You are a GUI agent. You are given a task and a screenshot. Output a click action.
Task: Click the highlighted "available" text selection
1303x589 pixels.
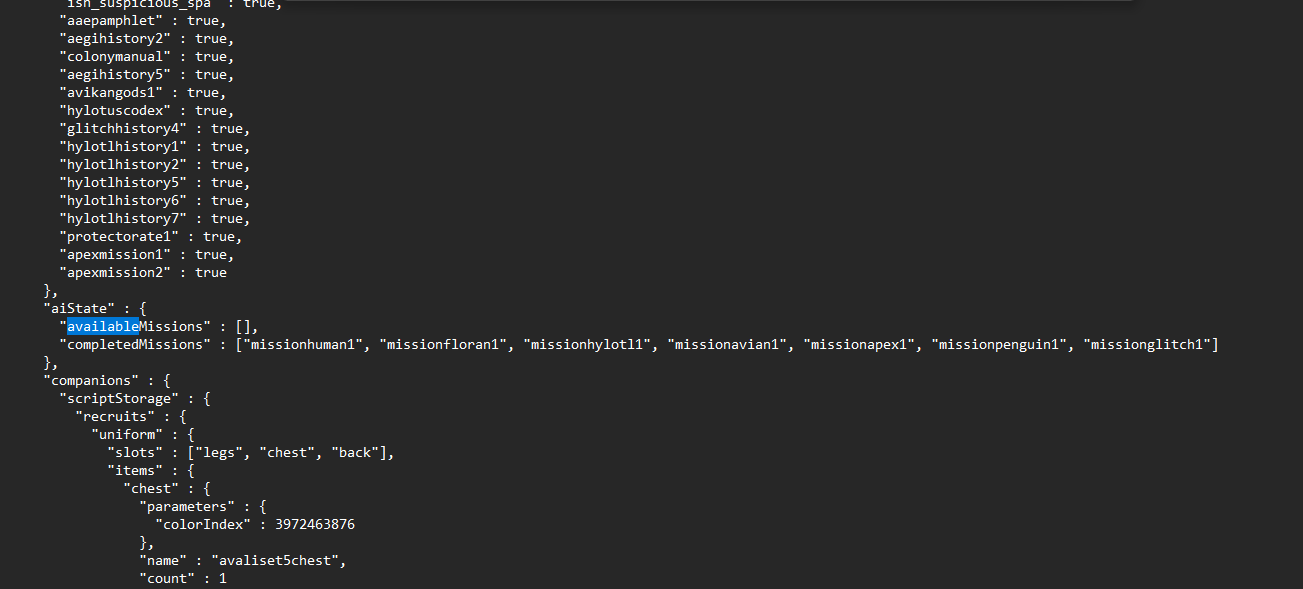coord(103,326)
